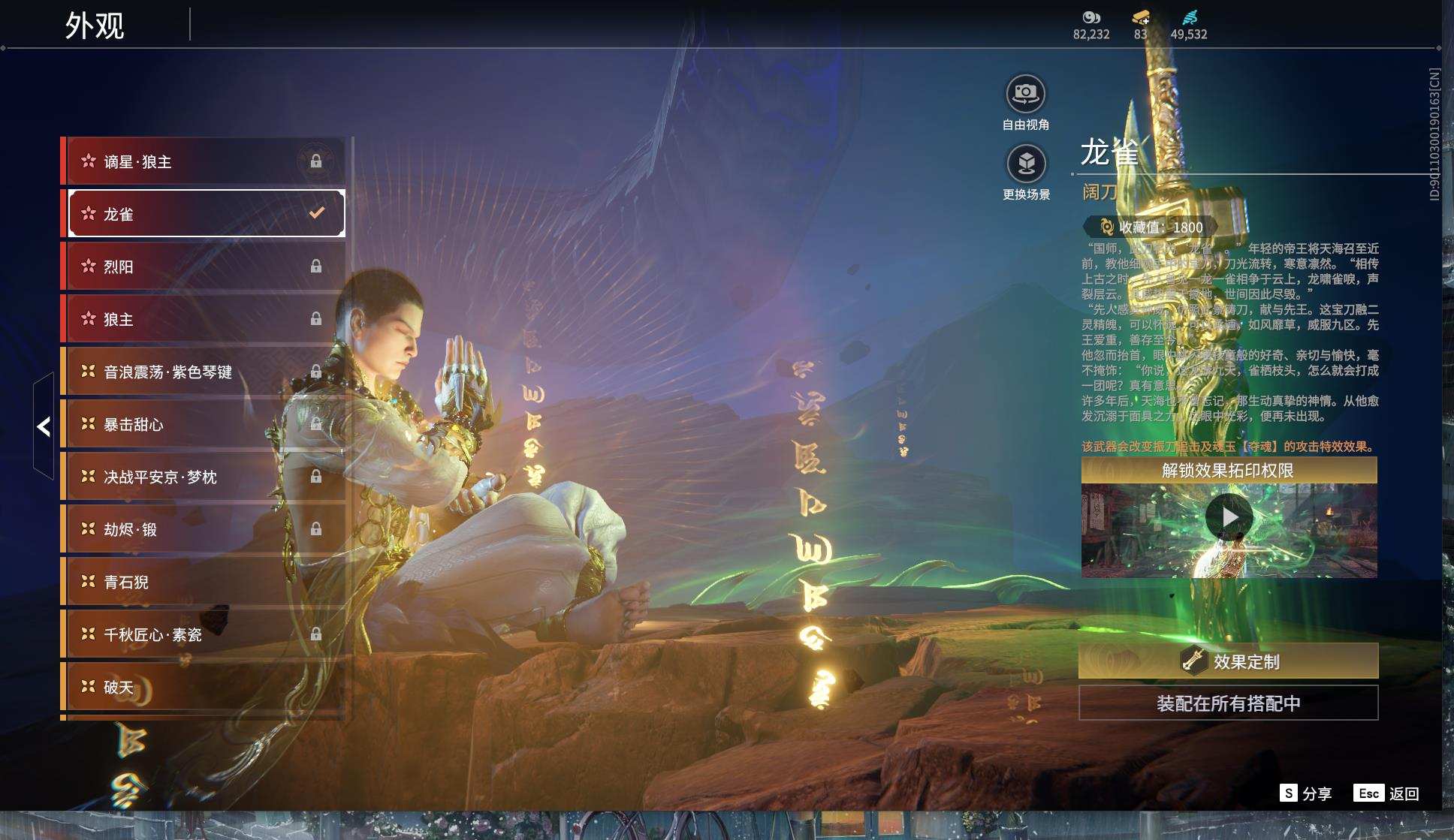Pick the 千秋匠心·素瓷 skin
Image resolution: width=1454 pixels, height=840 pixels.
click(203, 634)
